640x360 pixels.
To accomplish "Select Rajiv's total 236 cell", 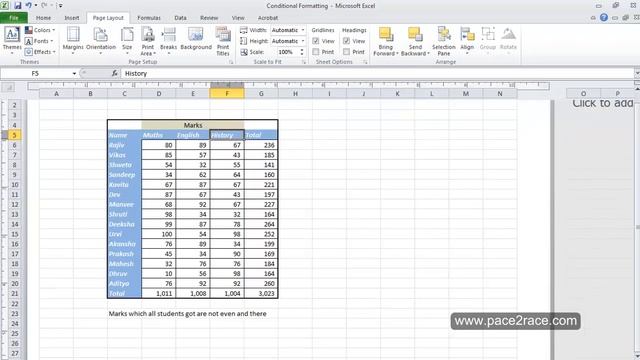I will click(x=261, y=145).
